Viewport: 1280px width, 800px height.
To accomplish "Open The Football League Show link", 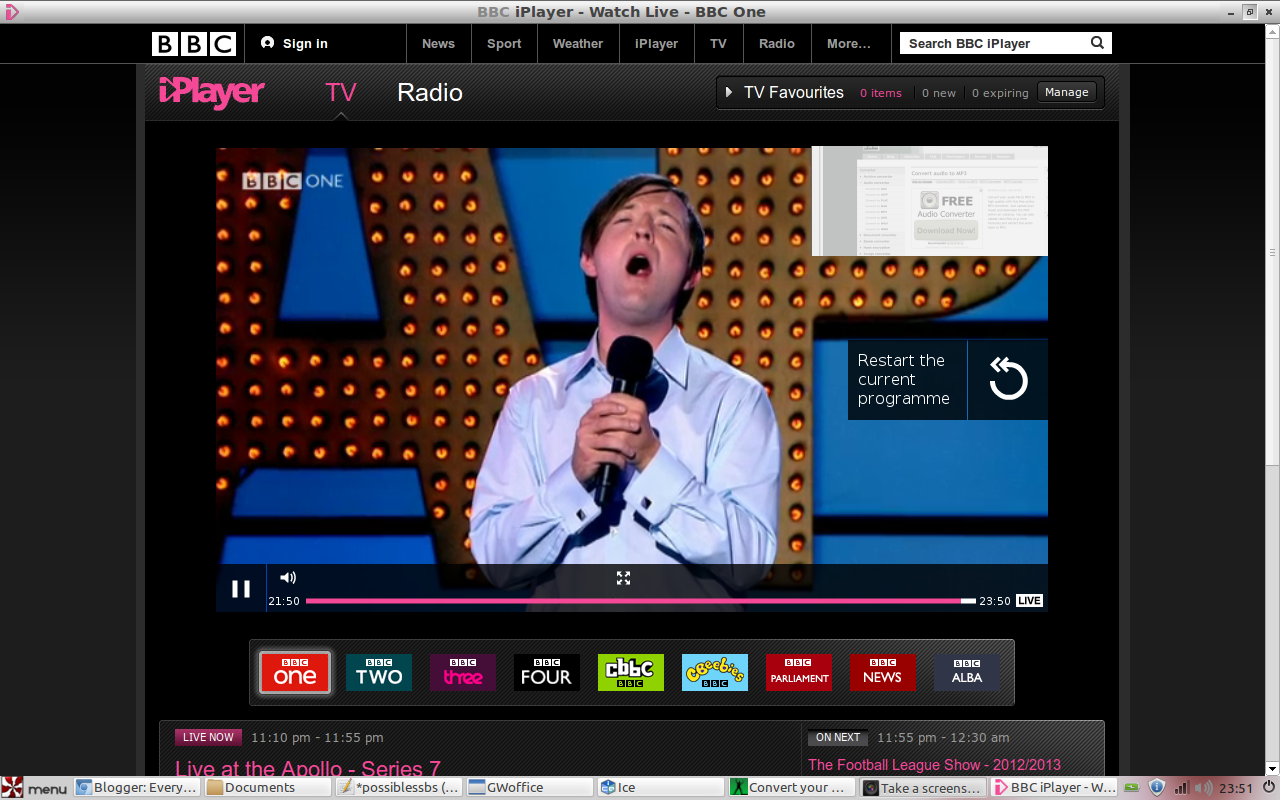I will tap(934, 765).
